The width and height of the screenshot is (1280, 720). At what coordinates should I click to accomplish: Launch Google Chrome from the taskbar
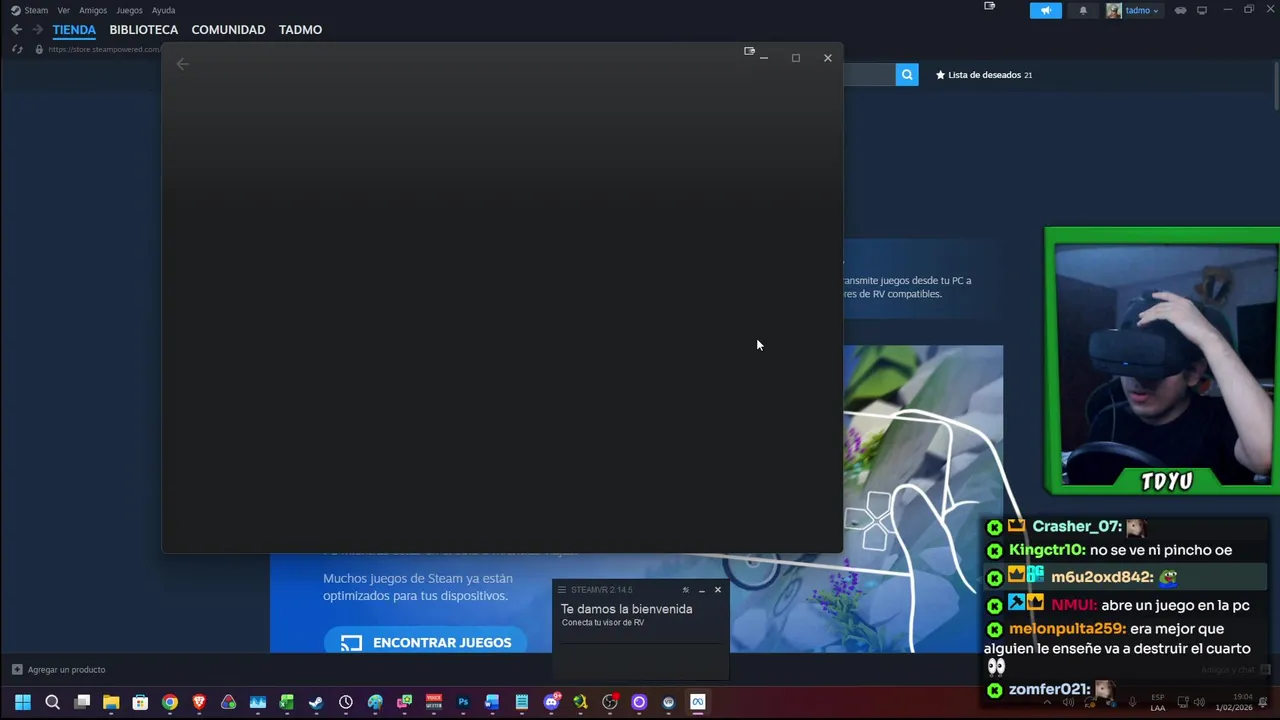pos(170,702)
